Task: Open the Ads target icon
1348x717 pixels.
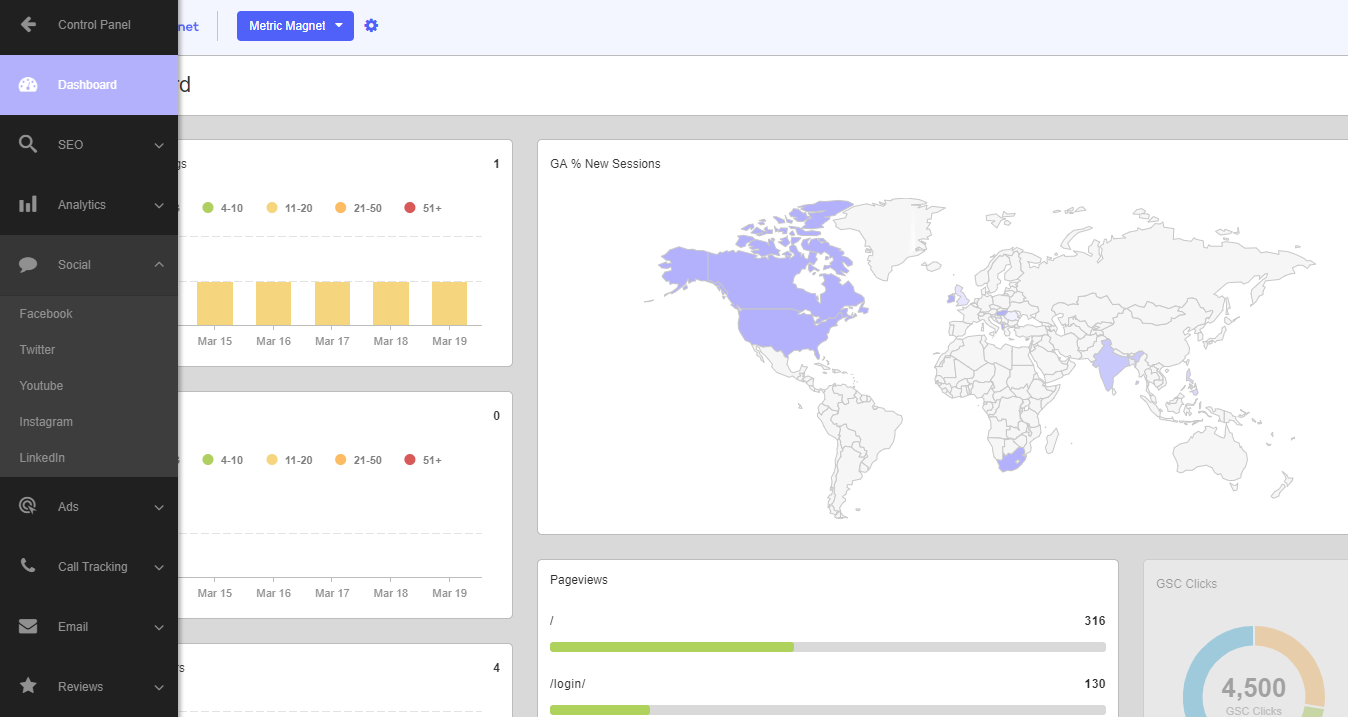Action: tap(28, 507)
